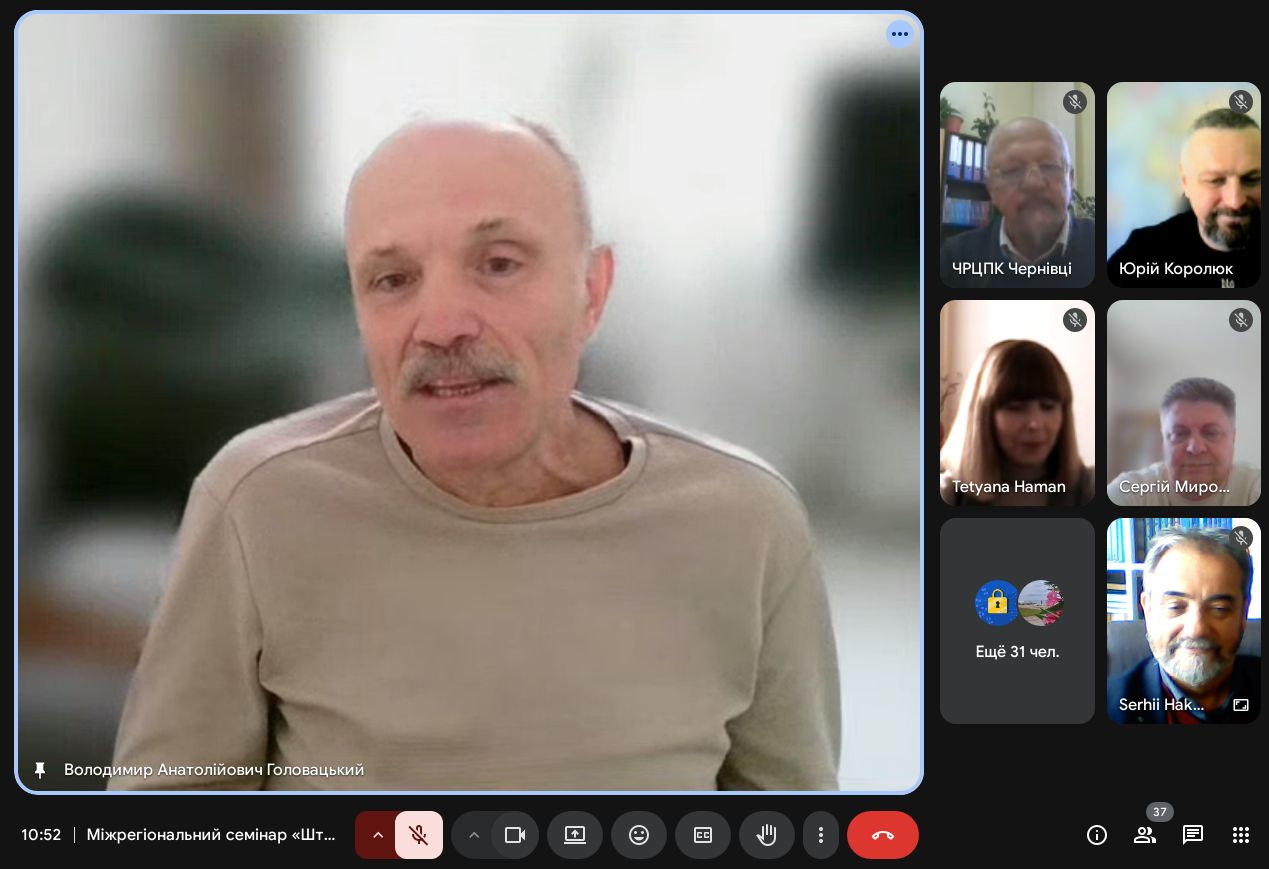1269x869 pixels.
Task: Show the participants list panel
Action: coord(1145,835)
